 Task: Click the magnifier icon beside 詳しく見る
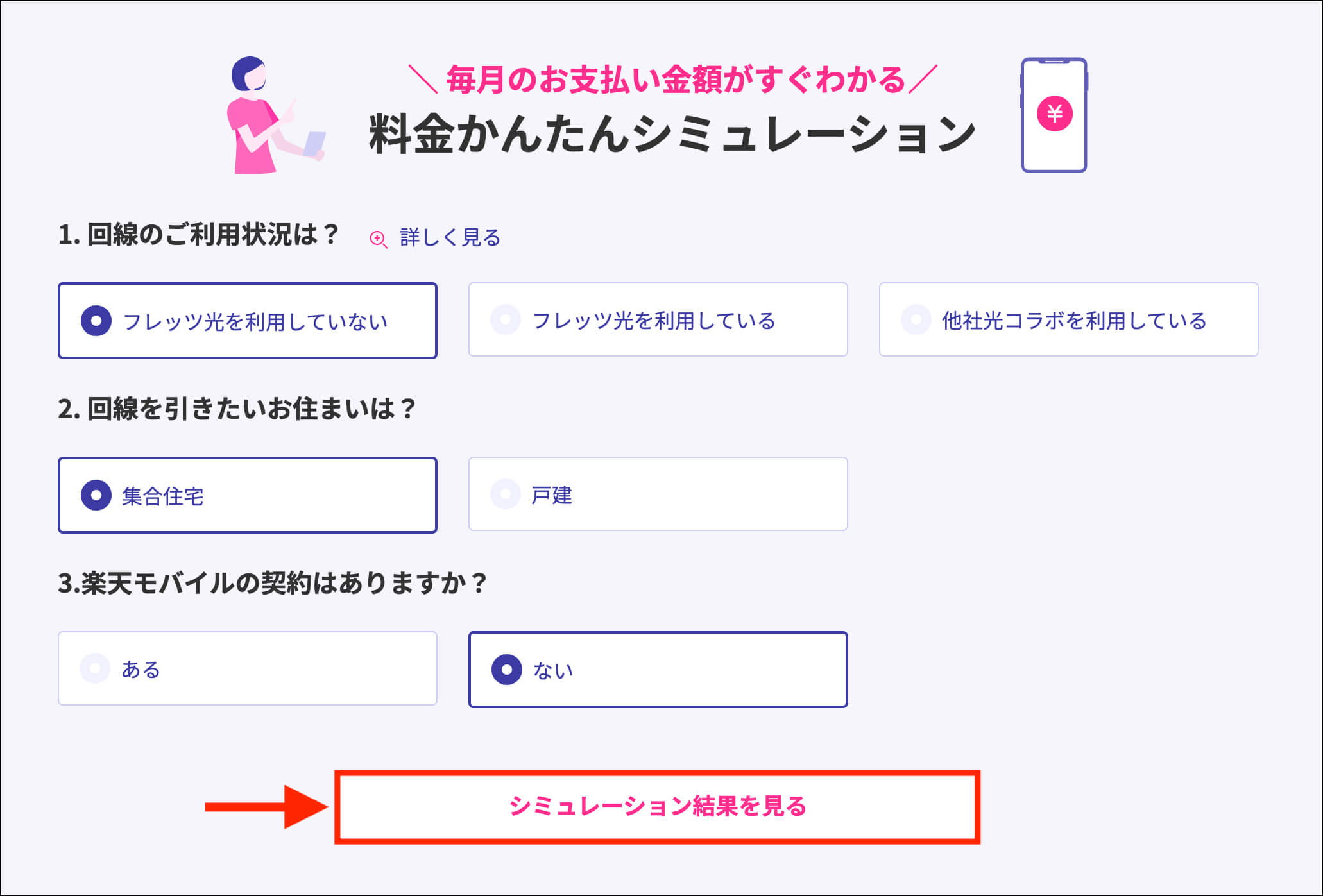379,239
